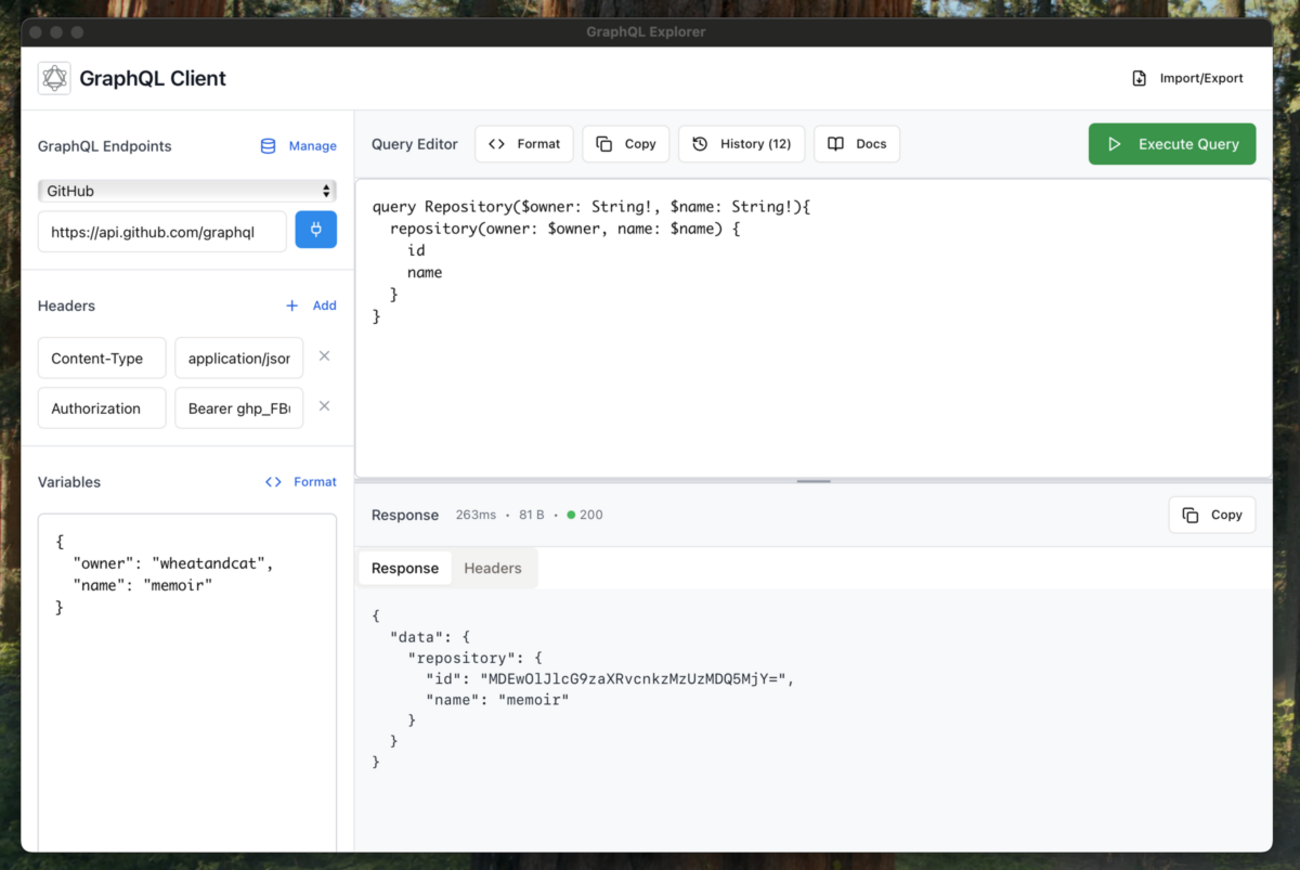The height and width of the screenshot is (870, 1300).
Task: Click the Format code-brackets icon in Query Editor
Action: 496,144
